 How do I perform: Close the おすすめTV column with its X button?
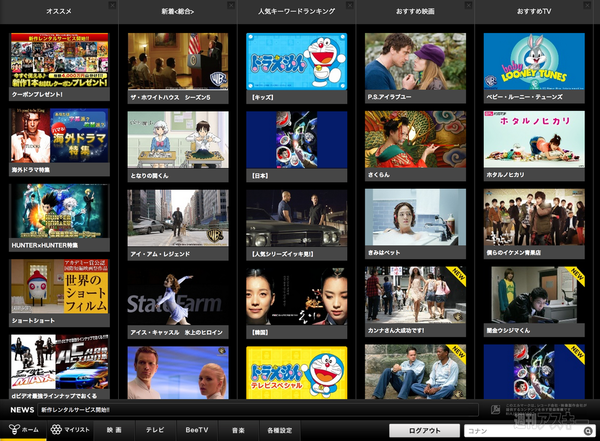587,5
